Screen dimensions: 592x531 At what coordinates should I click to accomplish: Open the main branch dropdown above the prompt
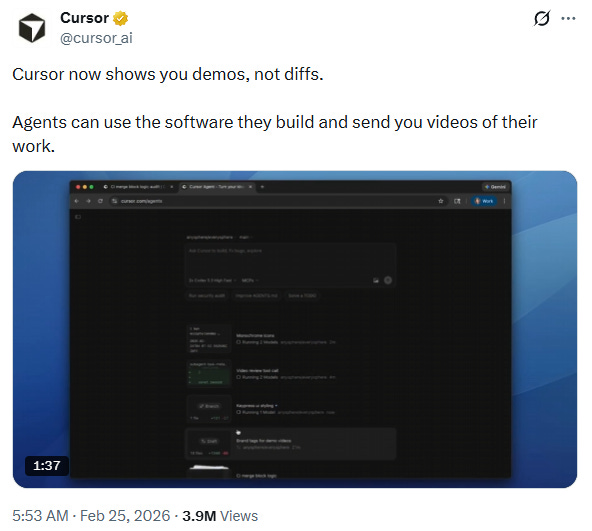click(245, 237)
